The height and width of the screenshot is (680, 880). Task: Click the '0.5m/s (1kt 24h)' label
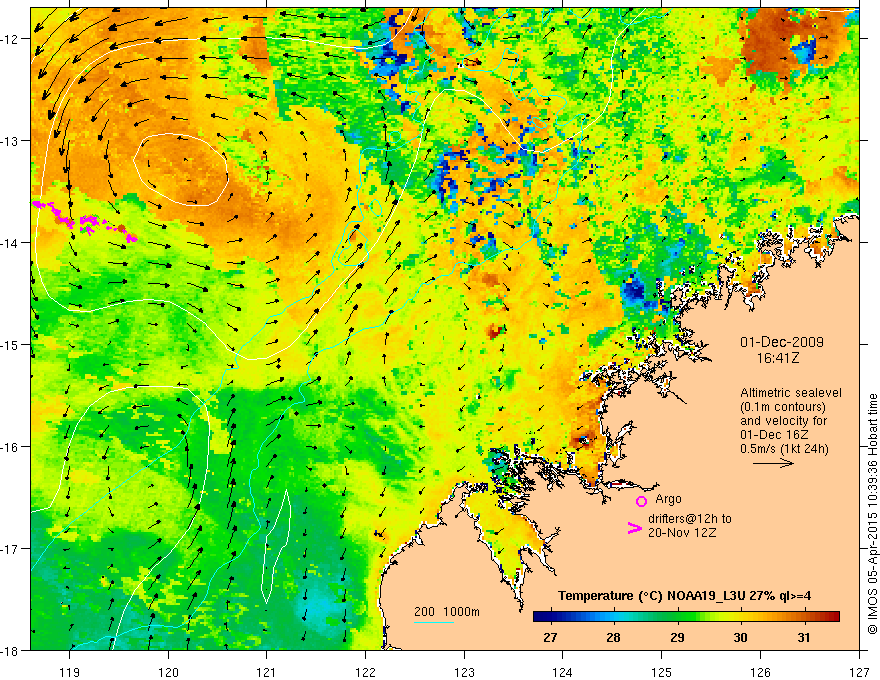784,448
